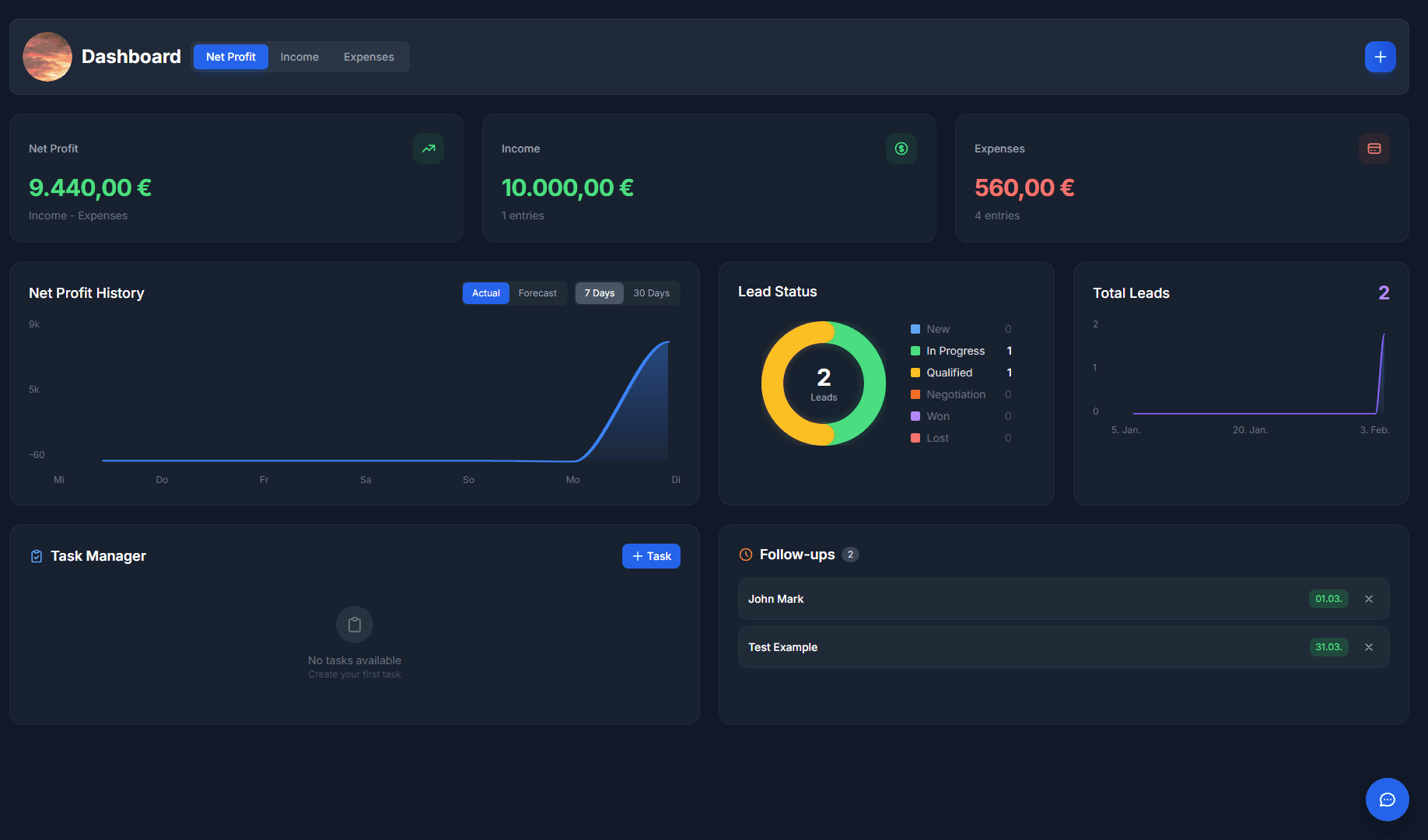Image resolution: width=1428 pixels, height=840 pixels.
Task: Click the orange clock icon next to Follow-ups
Action: (x=745, y=555)
